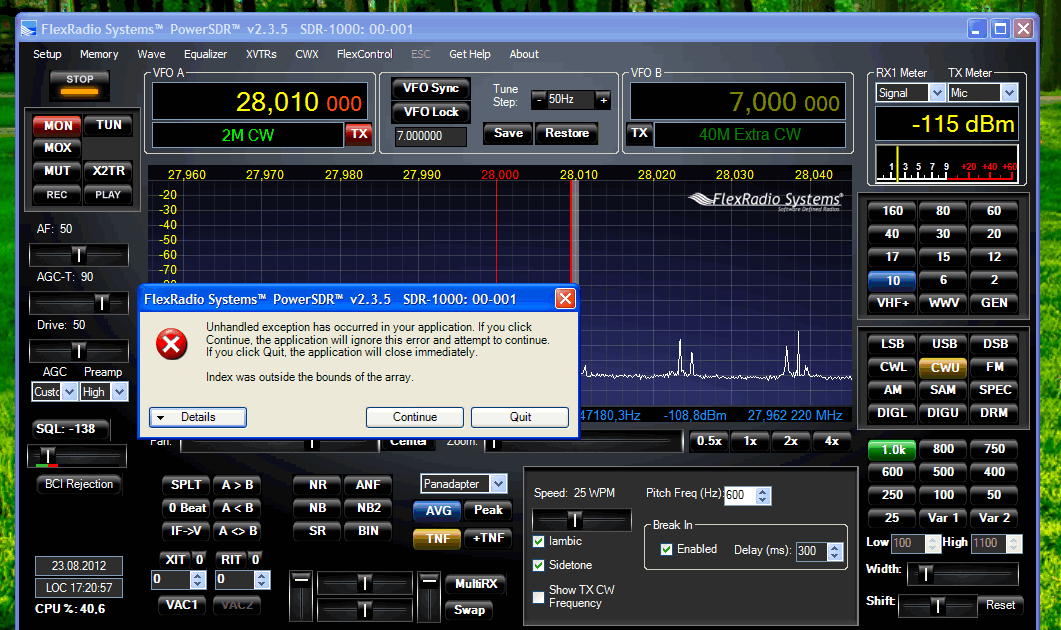Open the AGC mode dropdown
The height and width of the screenshot is (630, 1061).
(69, 392)
